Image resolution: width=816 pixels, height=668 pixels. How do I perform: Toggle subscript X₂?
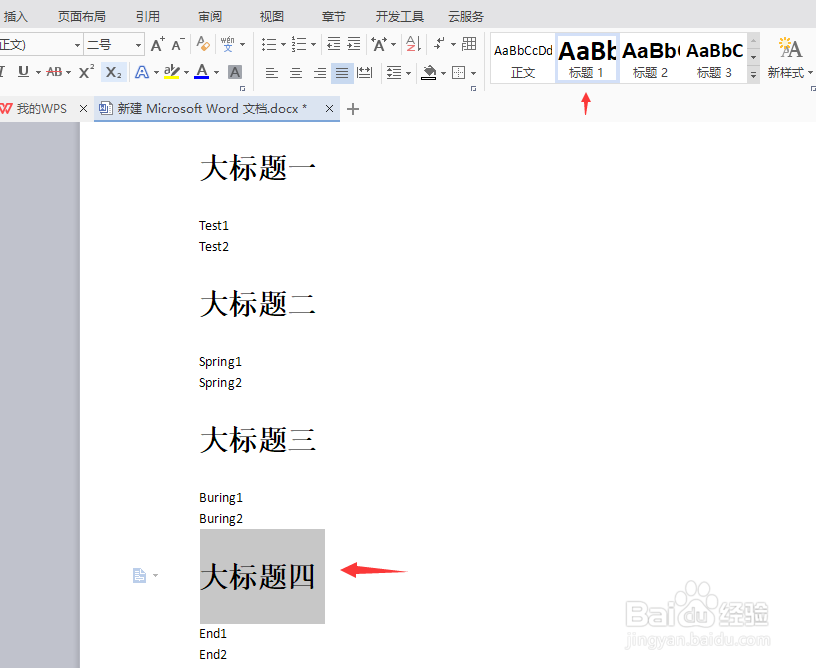point(113,72)
